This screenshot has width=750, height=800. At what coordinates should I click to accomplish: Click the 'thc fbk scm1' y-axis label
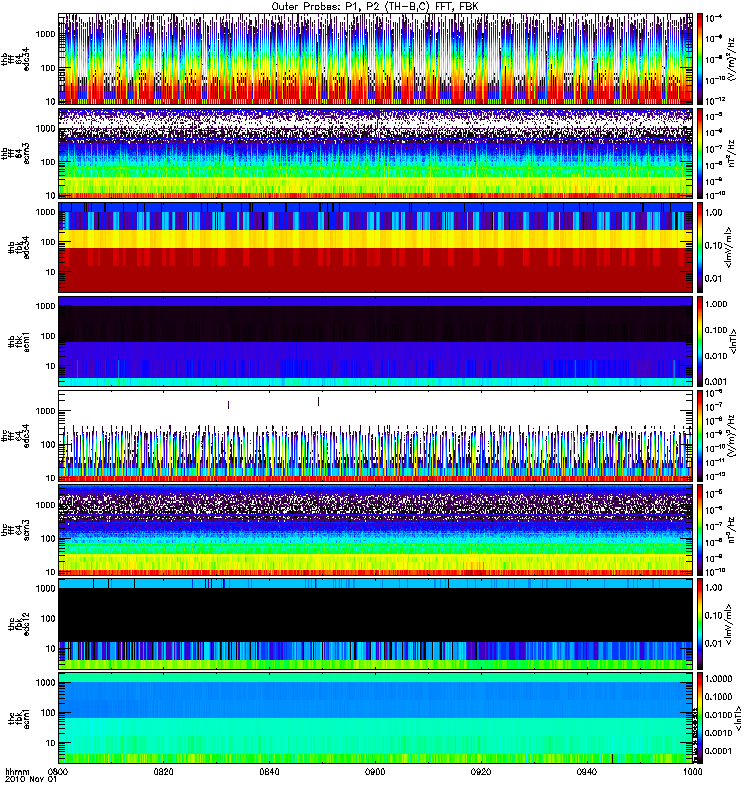(x=18, y=718)
